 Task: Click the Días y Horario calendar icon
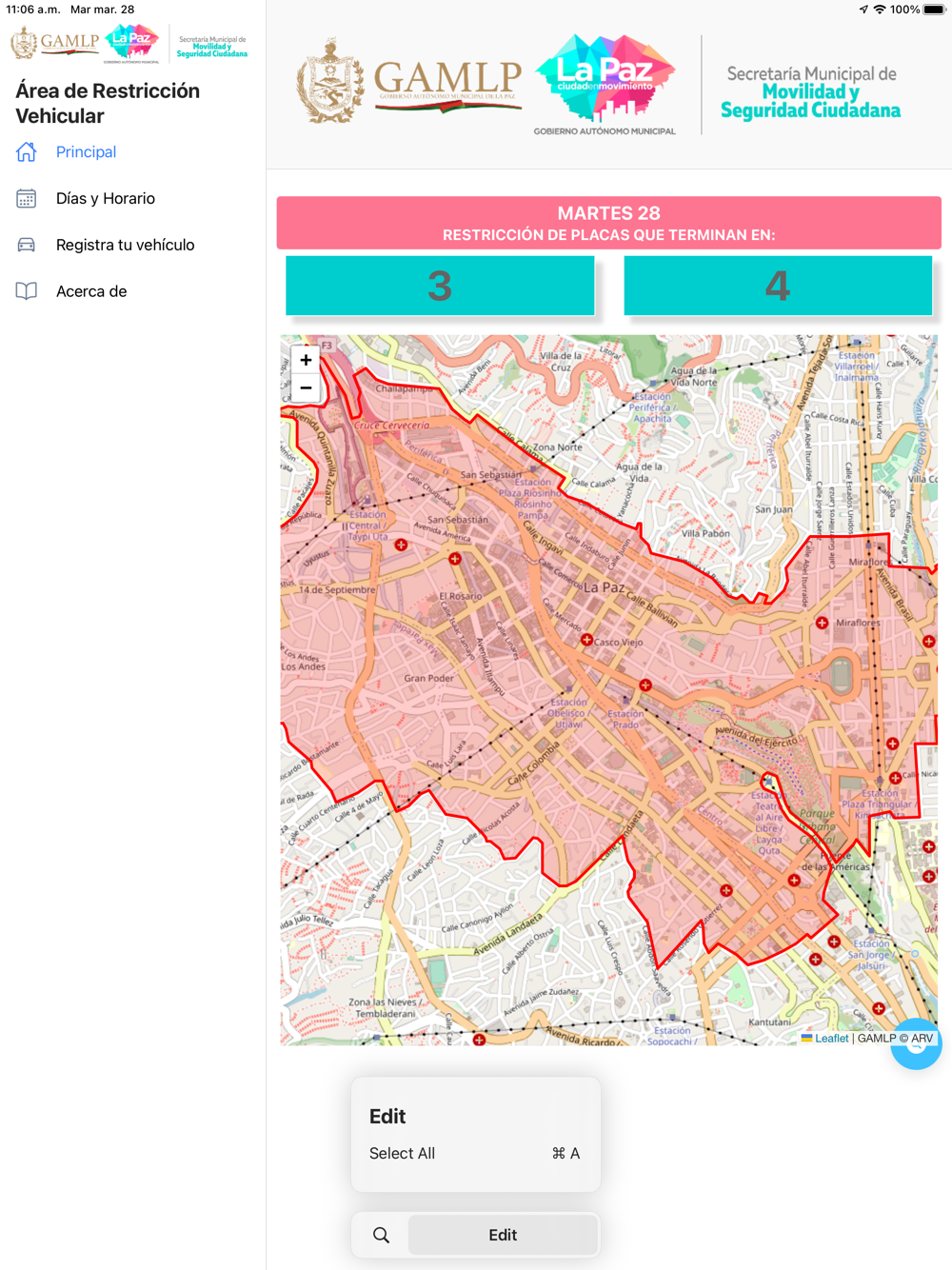(x=27, y=199)
